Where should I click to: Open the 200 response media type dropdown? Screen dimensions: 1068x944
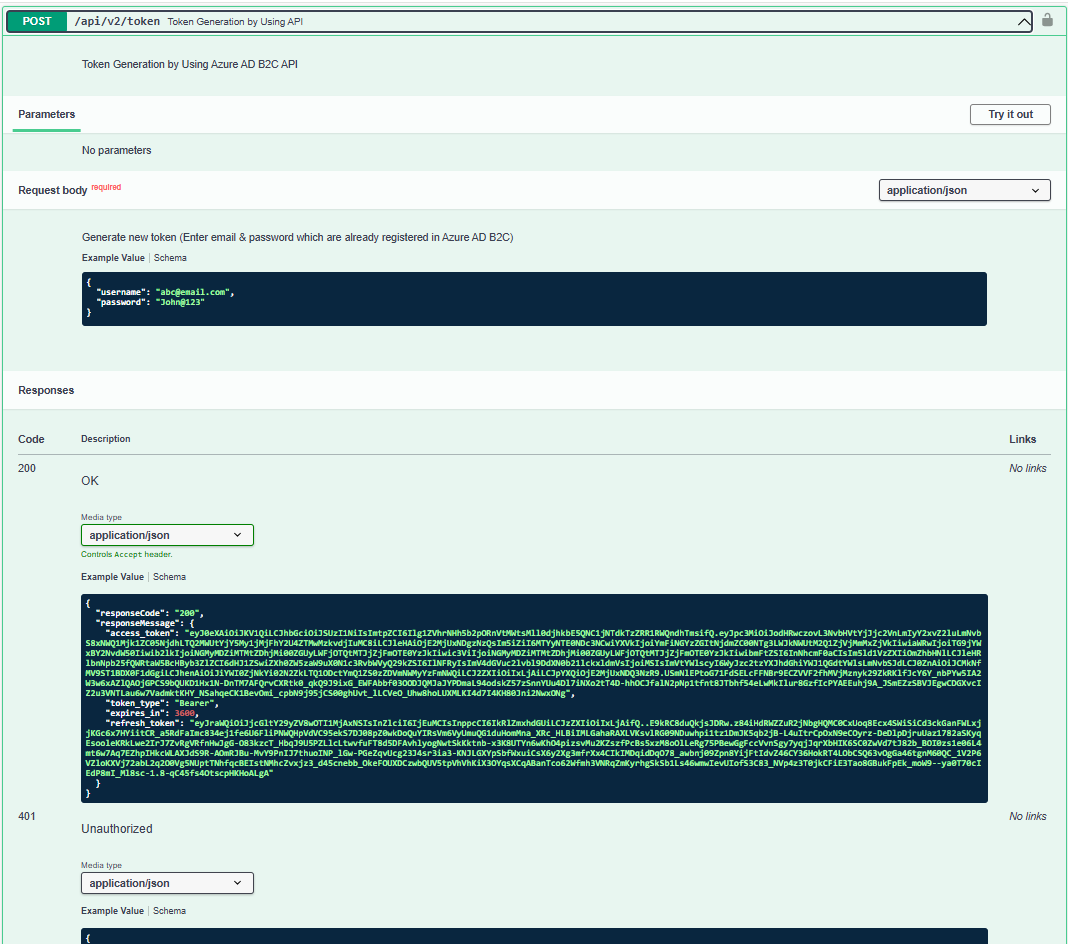[x=167, y=535]
